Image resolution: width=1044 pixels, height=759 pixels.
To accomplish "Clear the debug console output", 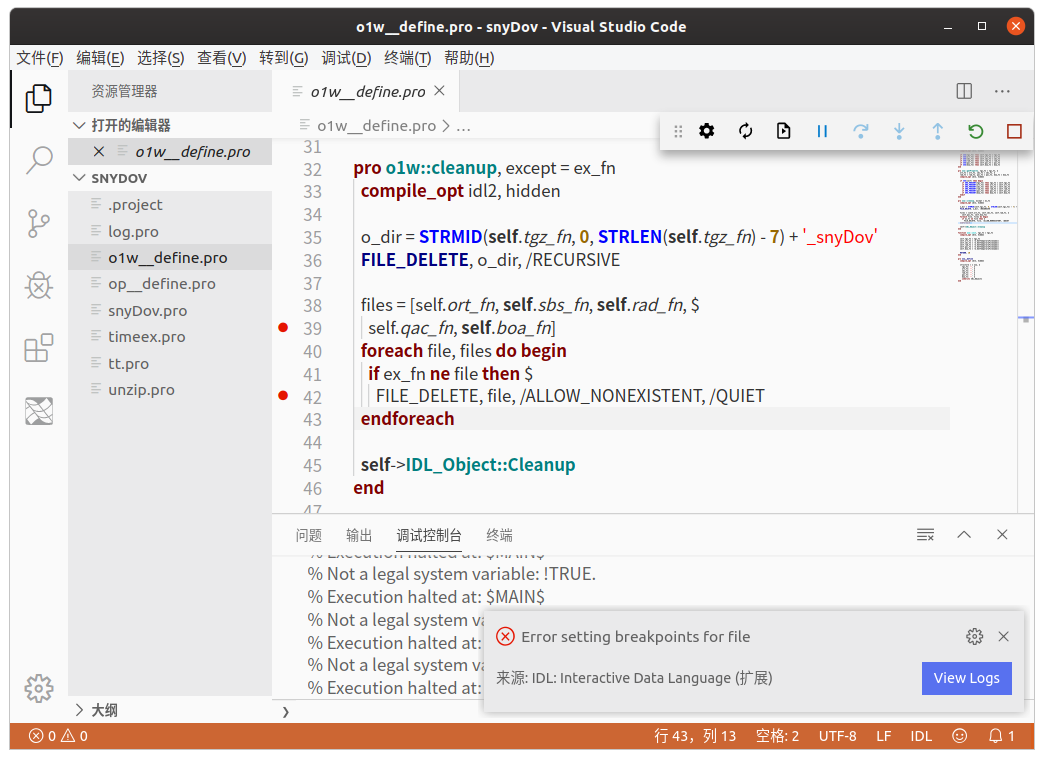I will coord(925,535).
